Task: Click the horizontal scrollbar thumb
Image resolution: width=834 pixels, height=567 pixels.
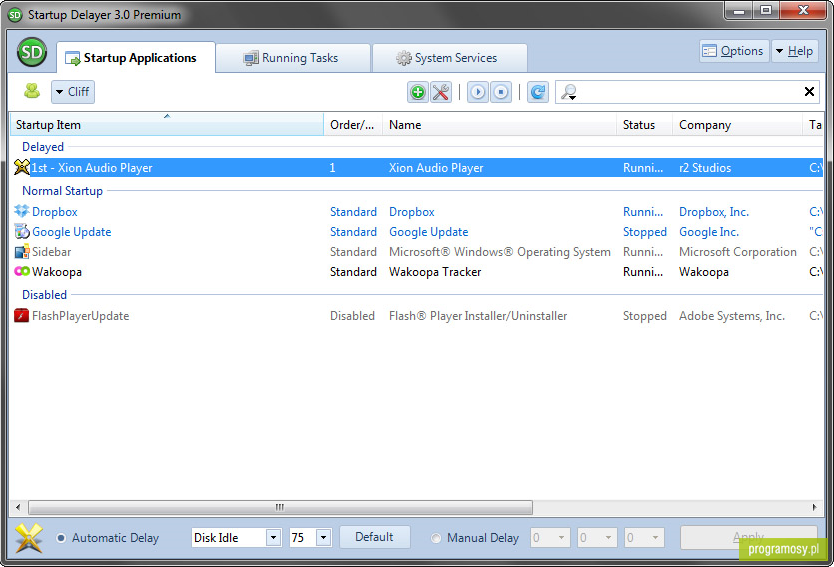Action: [x=280, y=507]
